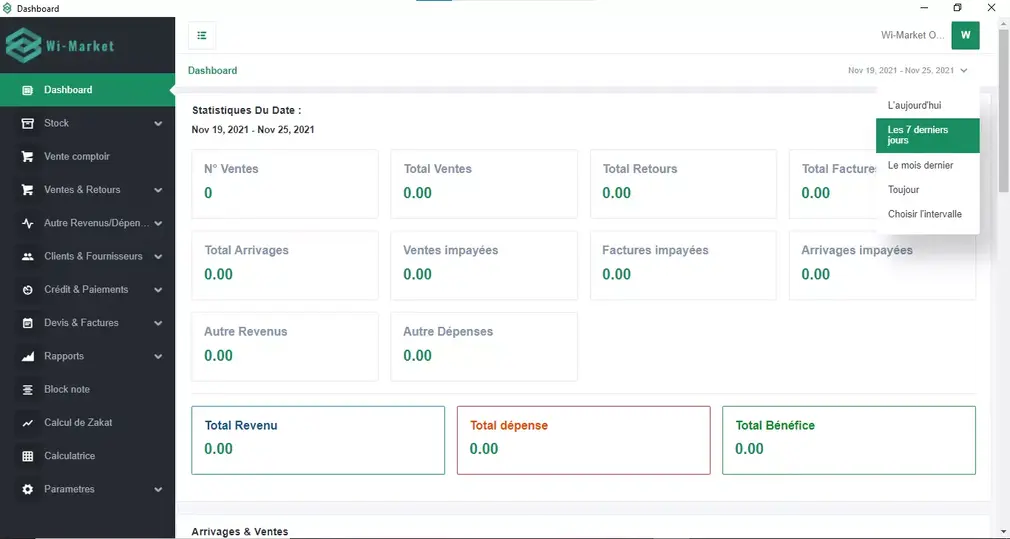The height and width of the screenshot is (539, 1010).
Task: Click the Stock box icon
Action: tap(27, 123)
